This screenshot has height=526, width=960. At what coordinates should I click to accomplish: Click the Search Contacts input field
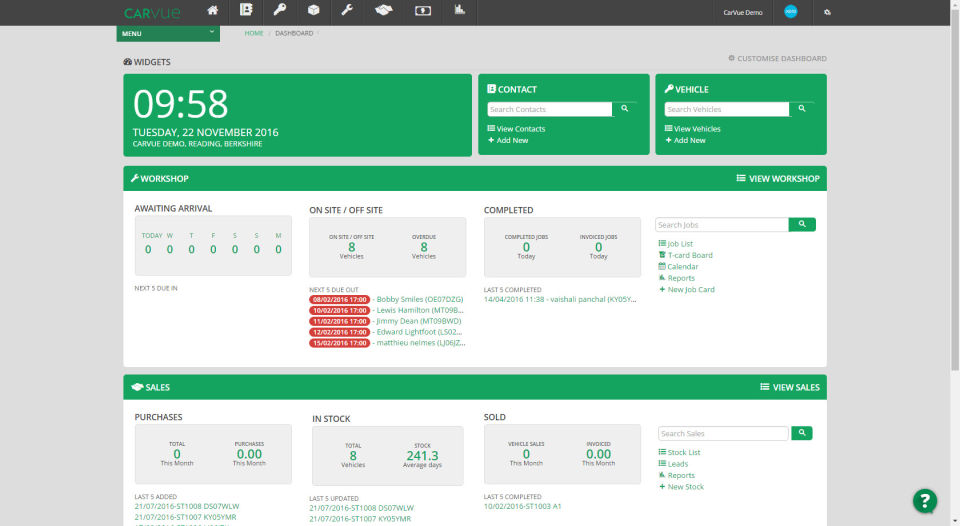coord(549,109)
